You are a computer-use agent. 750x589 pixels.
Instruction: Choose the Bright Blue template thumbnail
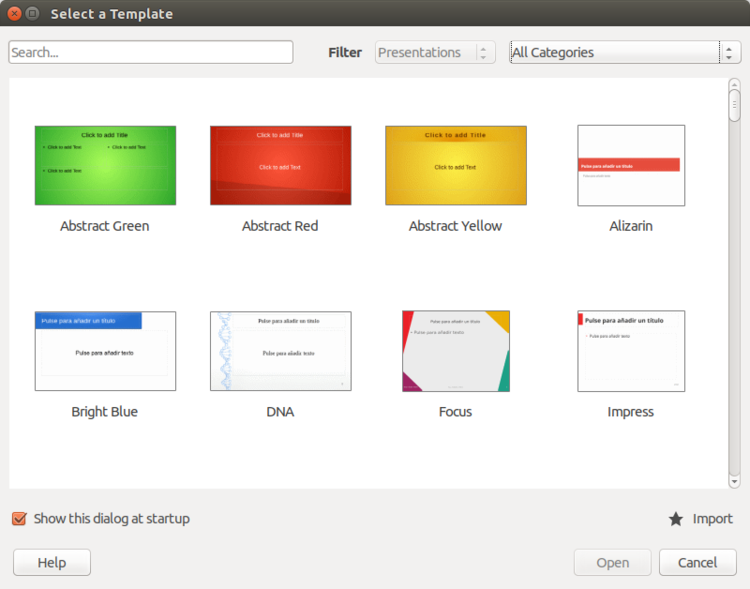(105, 351)
